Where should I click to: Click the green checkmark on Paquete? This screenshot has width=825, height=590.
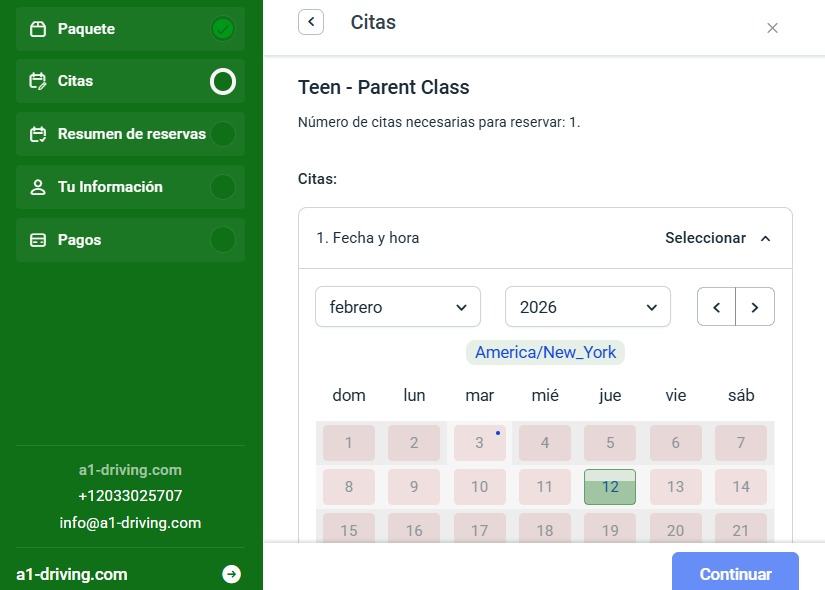tap(223, 29)
